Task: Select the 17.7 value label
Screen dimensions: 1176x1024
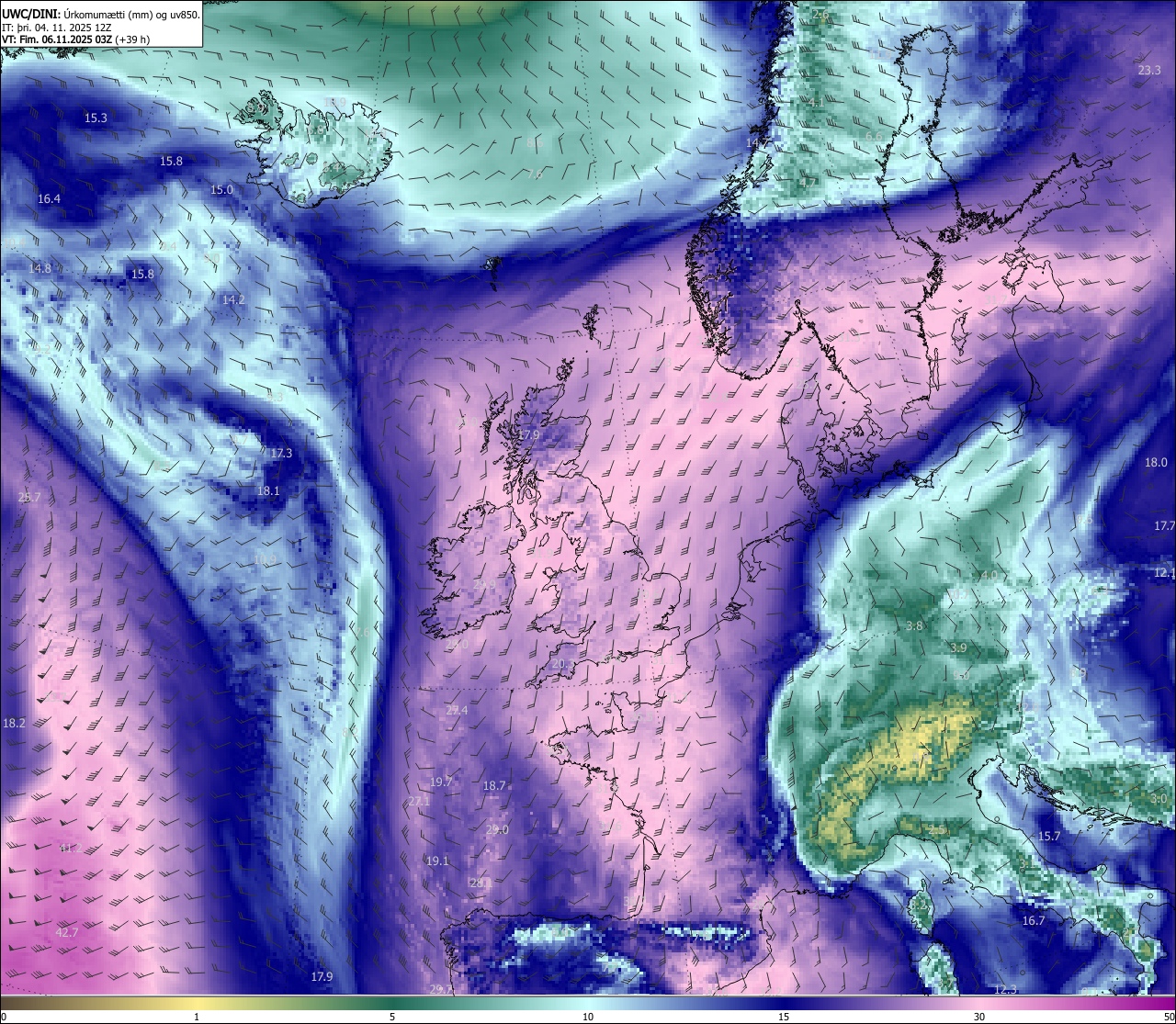Action: 1164,526
